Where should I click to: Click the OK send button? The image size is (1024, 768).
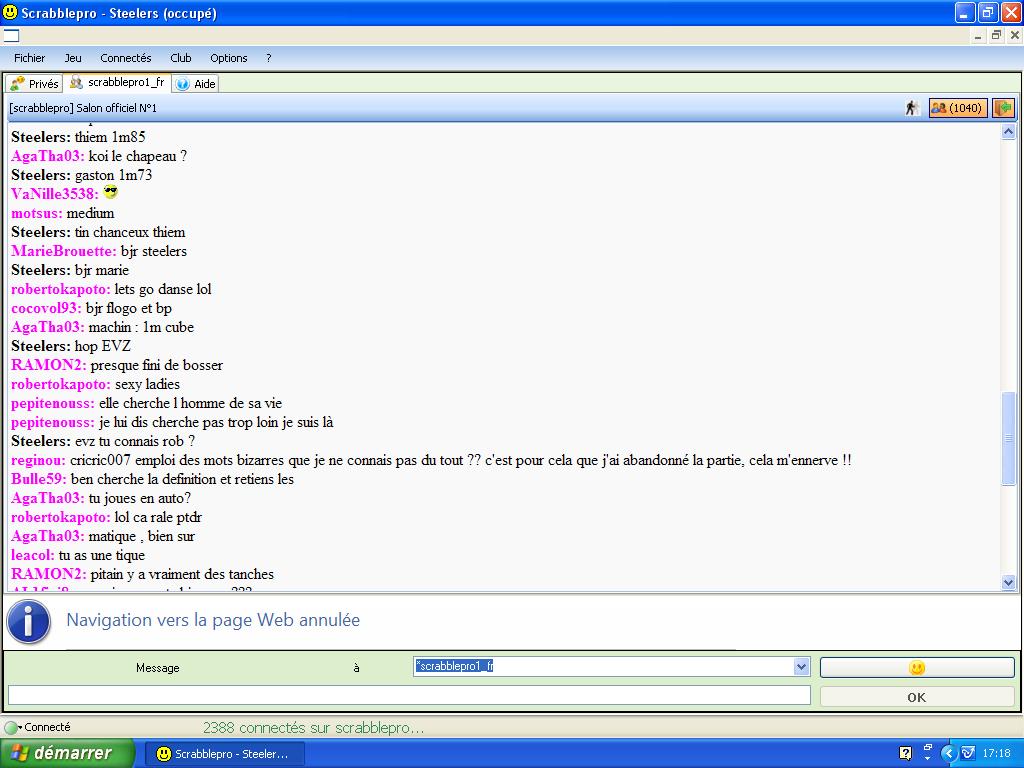pyautogui.click(x=917, y=697)
